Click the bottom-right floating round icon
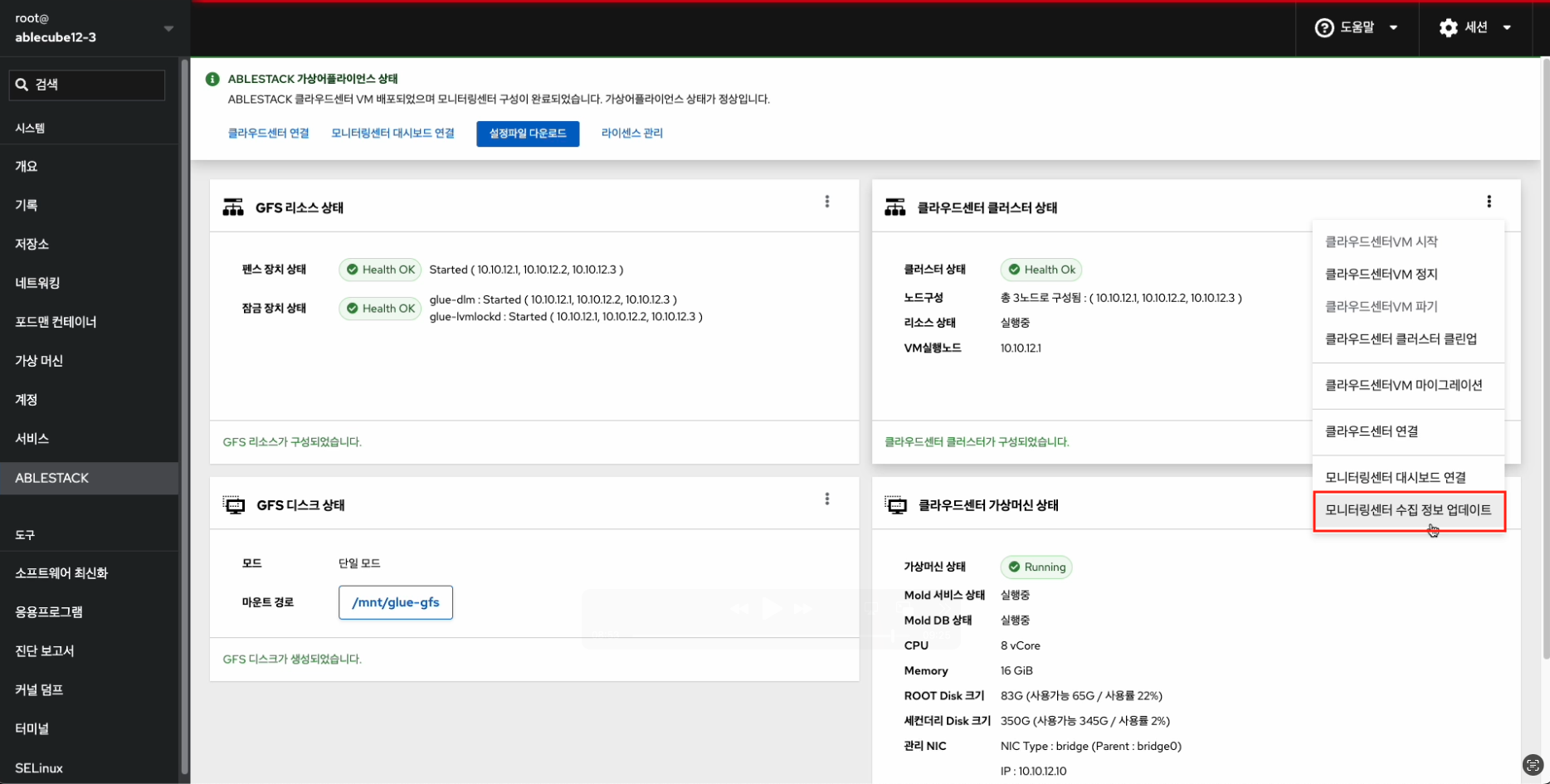The width and height of the screenshot is (1550, 784). (1533, 765)
